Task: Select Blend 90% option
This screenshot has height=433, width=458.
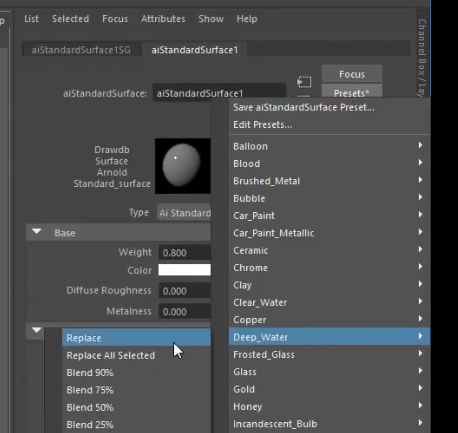Action: (136, 373)
